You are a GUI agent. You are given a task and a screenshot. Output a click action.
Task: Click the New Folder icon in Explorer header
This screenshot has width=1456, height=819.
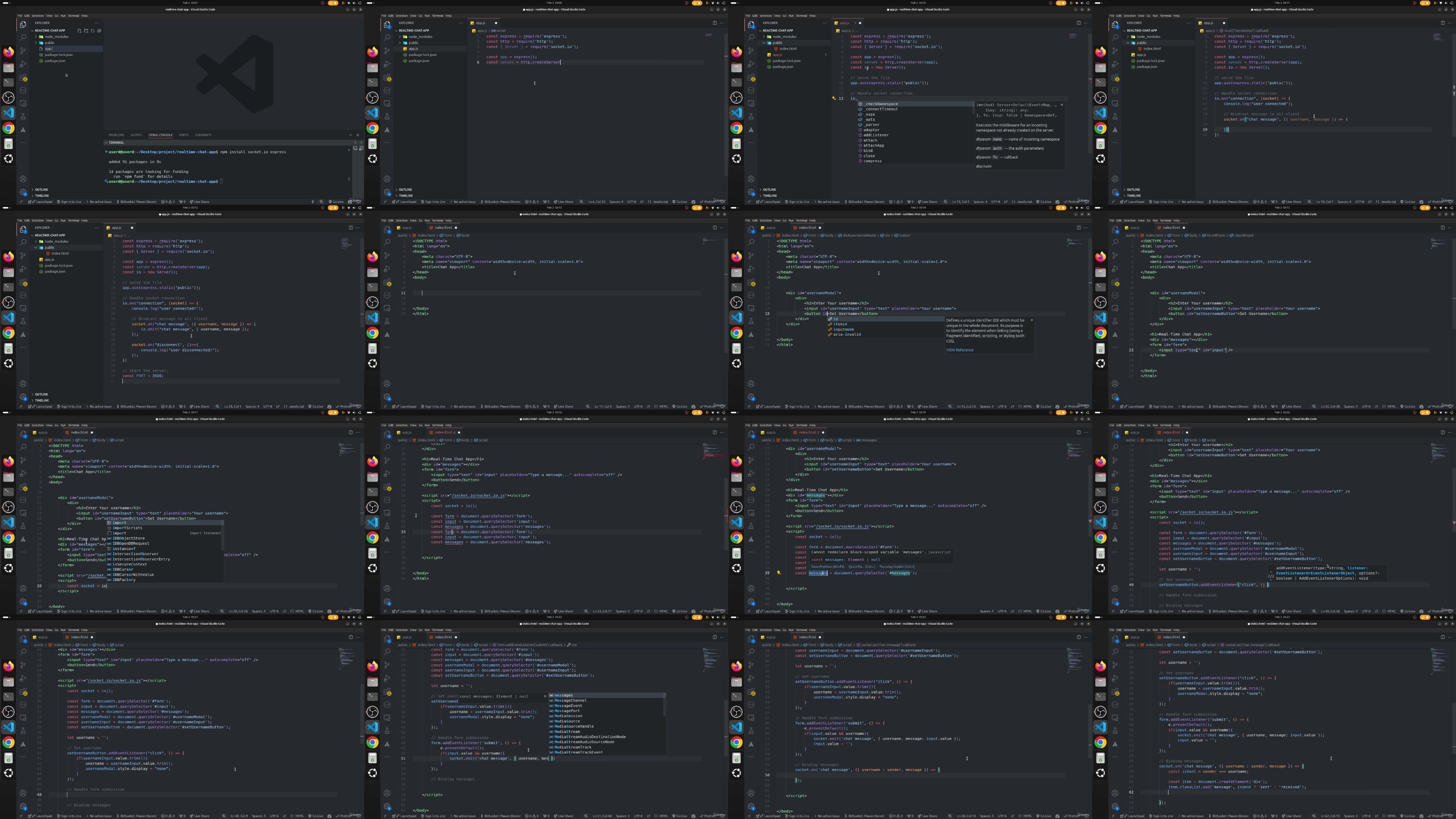[x=86, y=30]
